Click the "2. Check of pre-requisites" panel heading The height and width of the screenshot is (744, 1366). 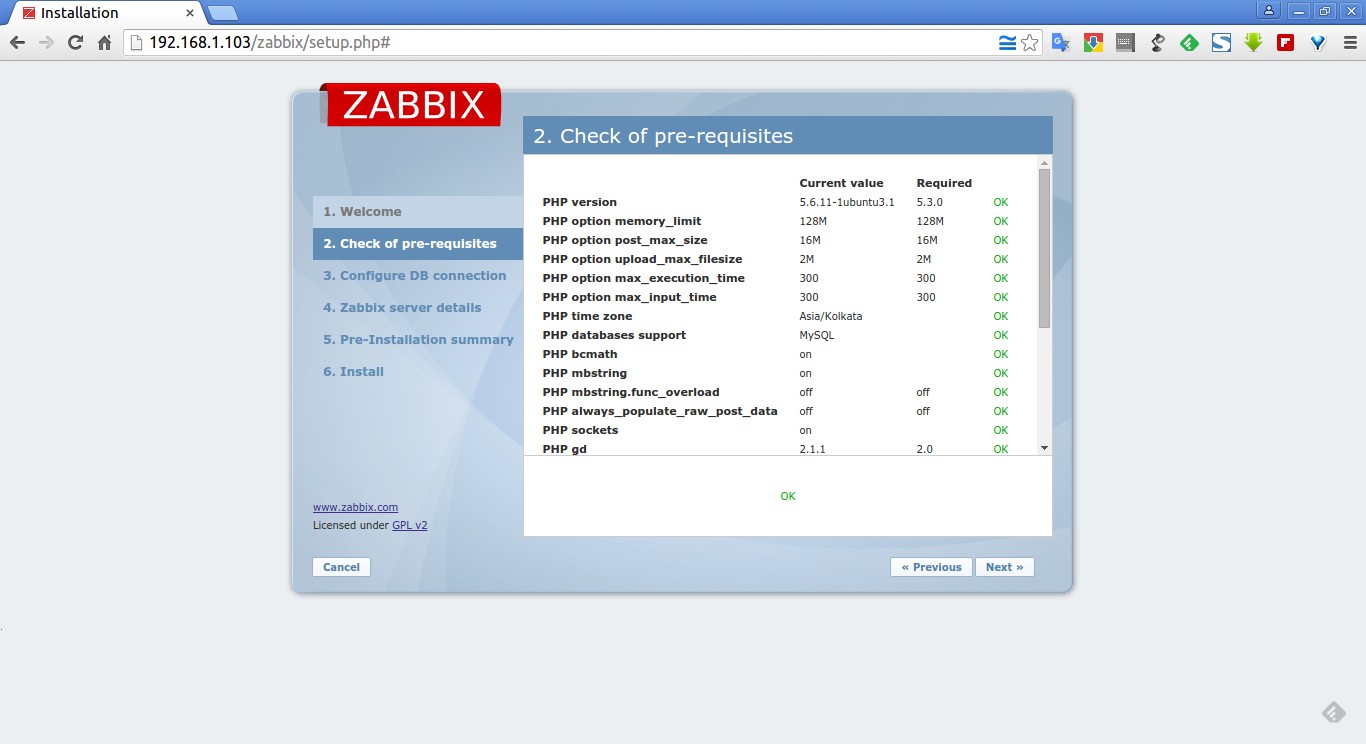[x=663, y=136]
